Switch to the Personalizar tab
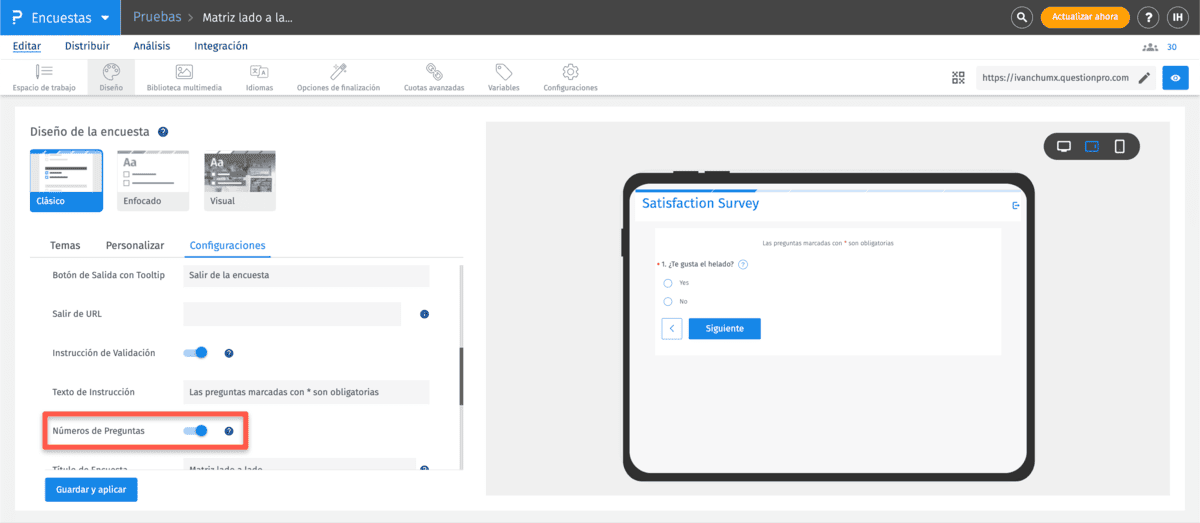 pyautogui.click(x=135, y=245)
